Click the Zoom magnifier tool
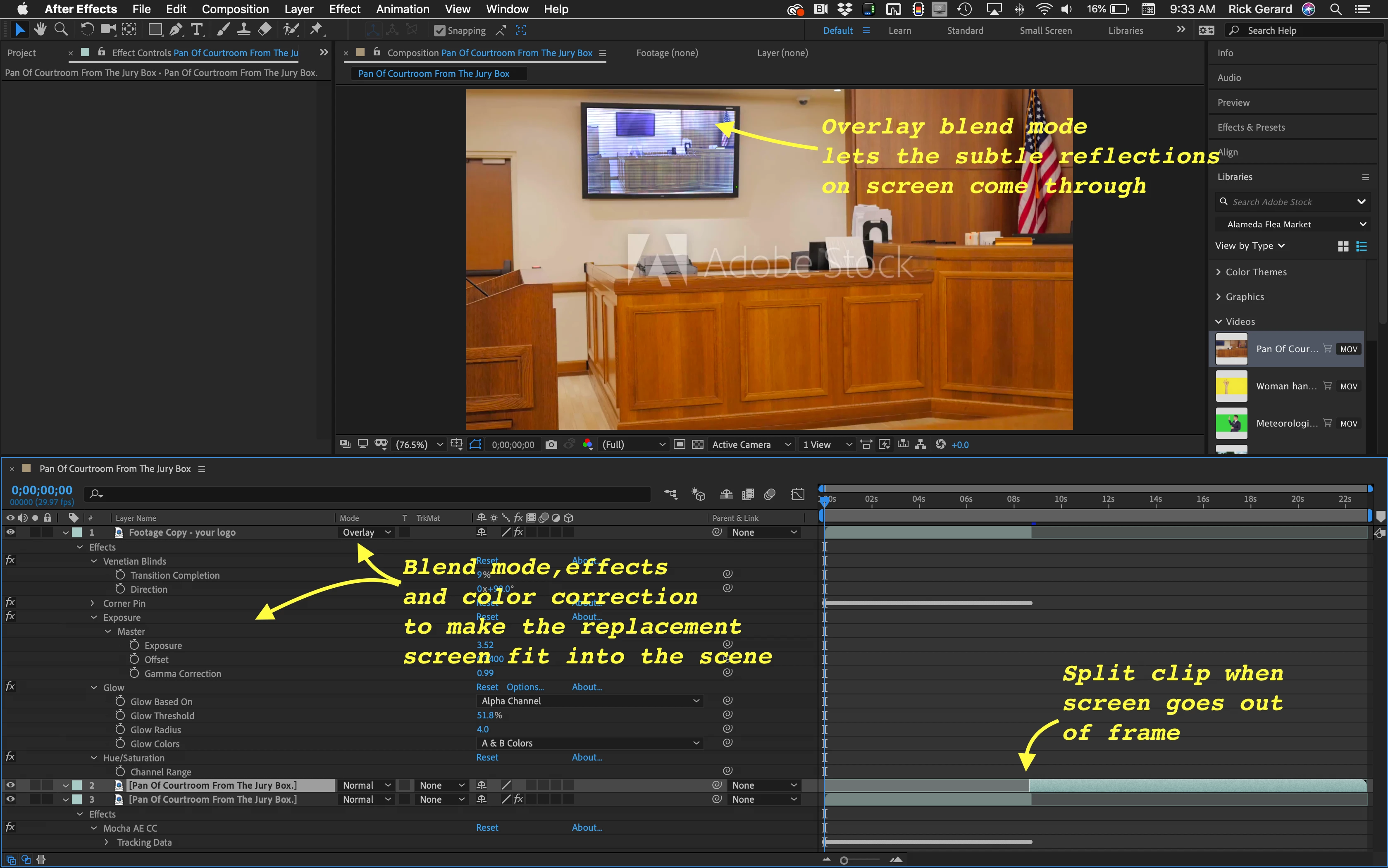 (x=60, y=29)
